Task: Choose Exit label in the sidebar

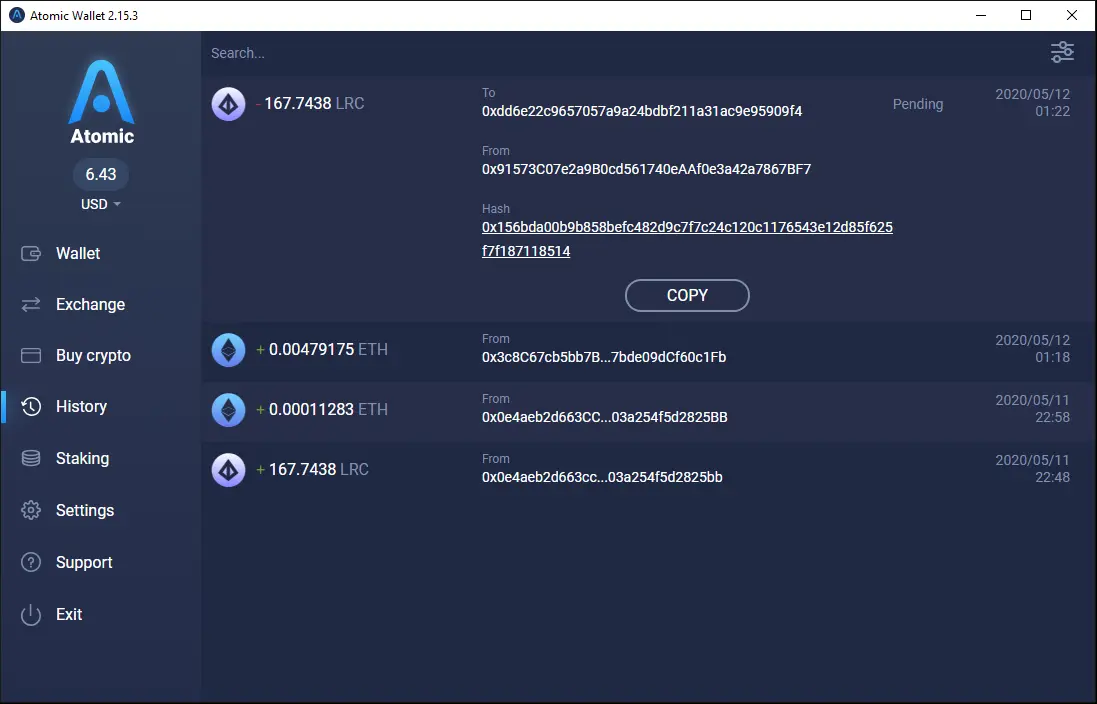Action: [x=69, y=614]
